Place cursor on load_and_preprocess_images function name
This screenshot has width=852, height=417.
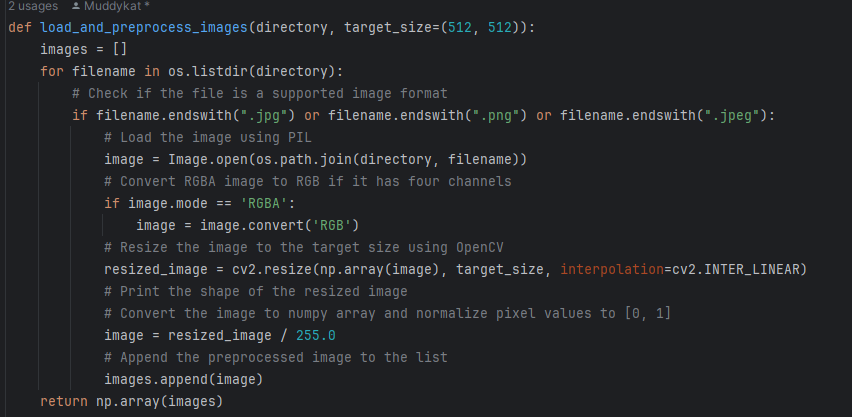(x=144, y=28)
